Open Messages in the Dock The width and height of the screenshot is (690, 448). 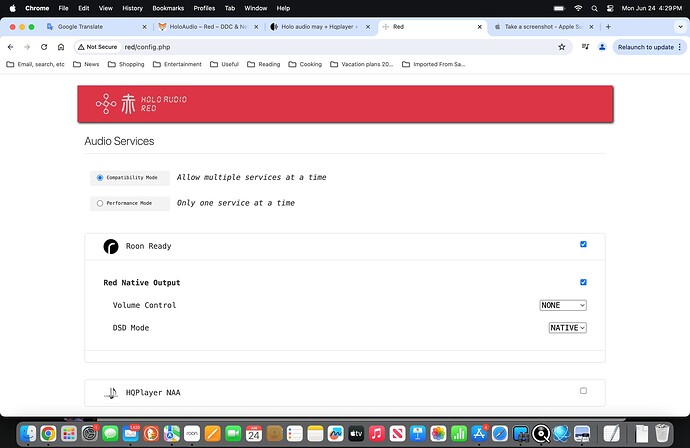tap(110, 433)
